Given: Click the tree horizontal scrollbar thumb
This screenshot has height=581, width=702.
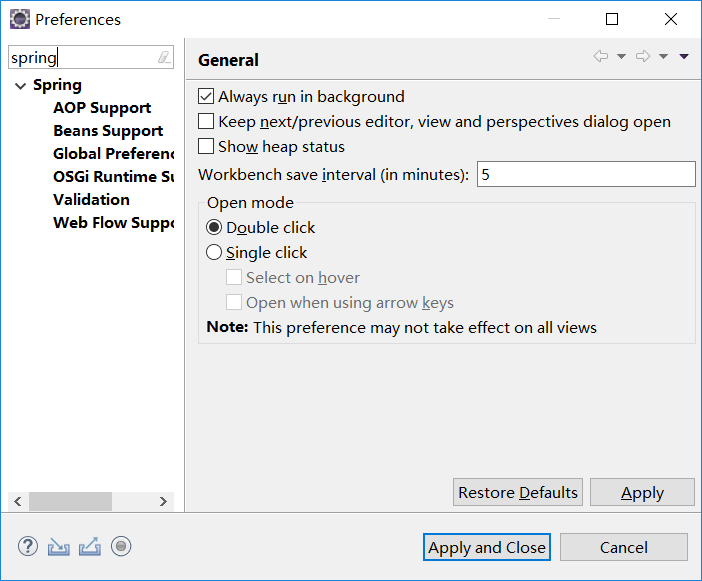Looking at the screenshot, I should [x=70, y=501].
